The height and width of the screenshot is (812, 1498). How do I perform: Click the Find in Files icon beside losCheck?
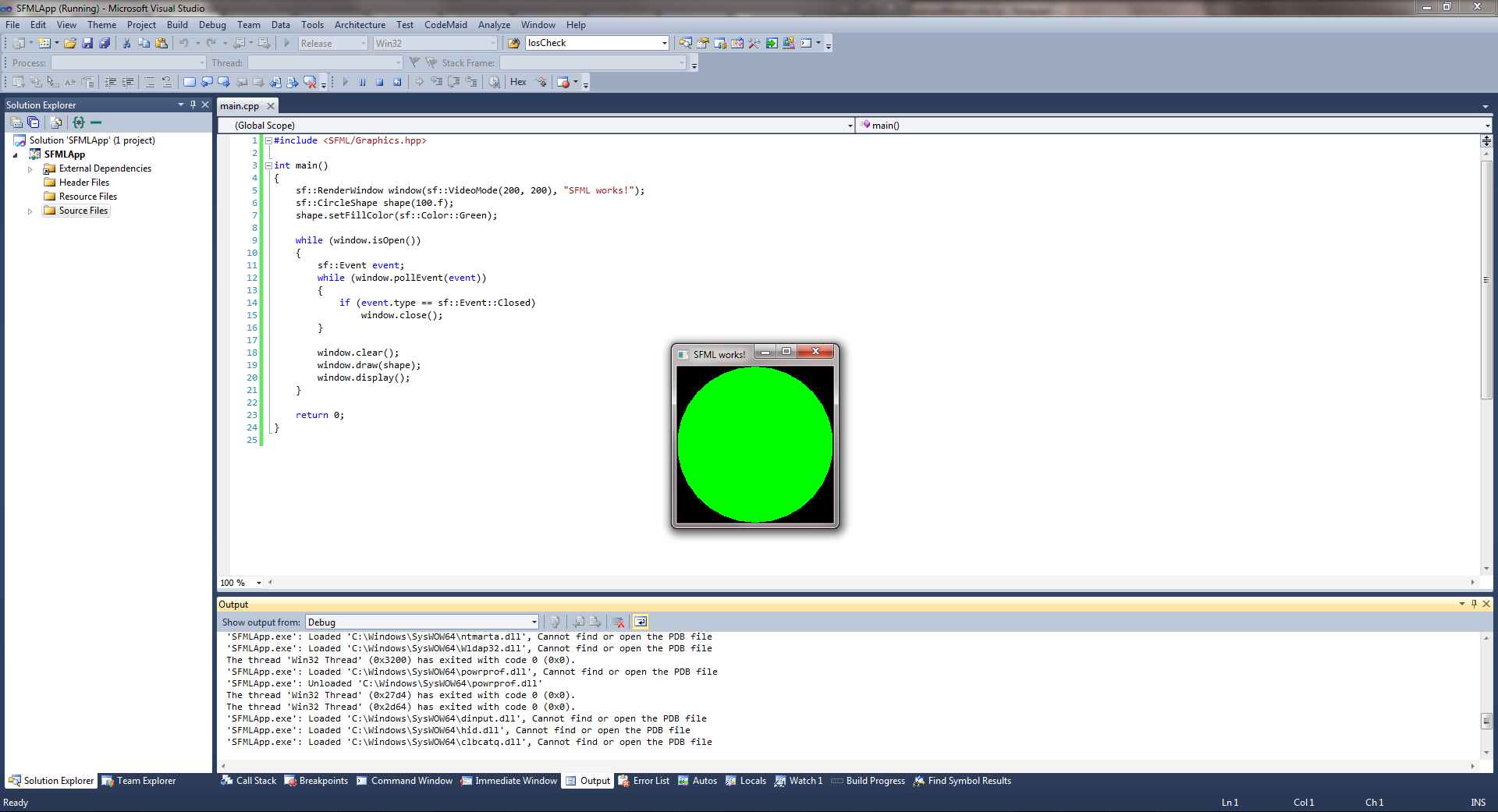click(513, 43)
